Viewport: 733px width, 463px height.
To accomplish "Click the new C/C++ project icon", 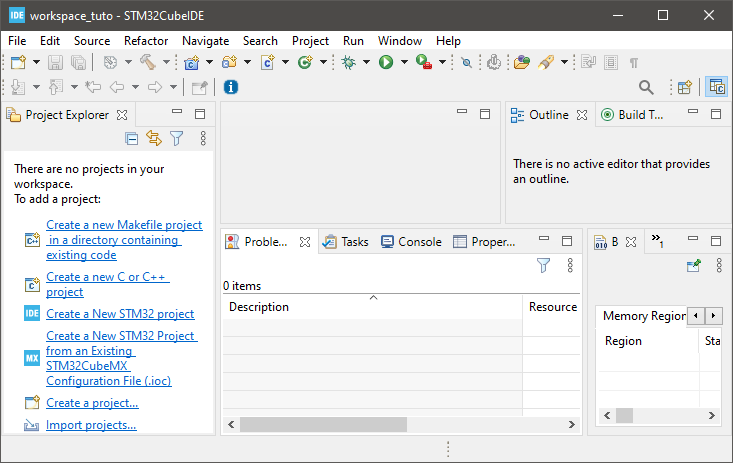I will pos(192,62).
